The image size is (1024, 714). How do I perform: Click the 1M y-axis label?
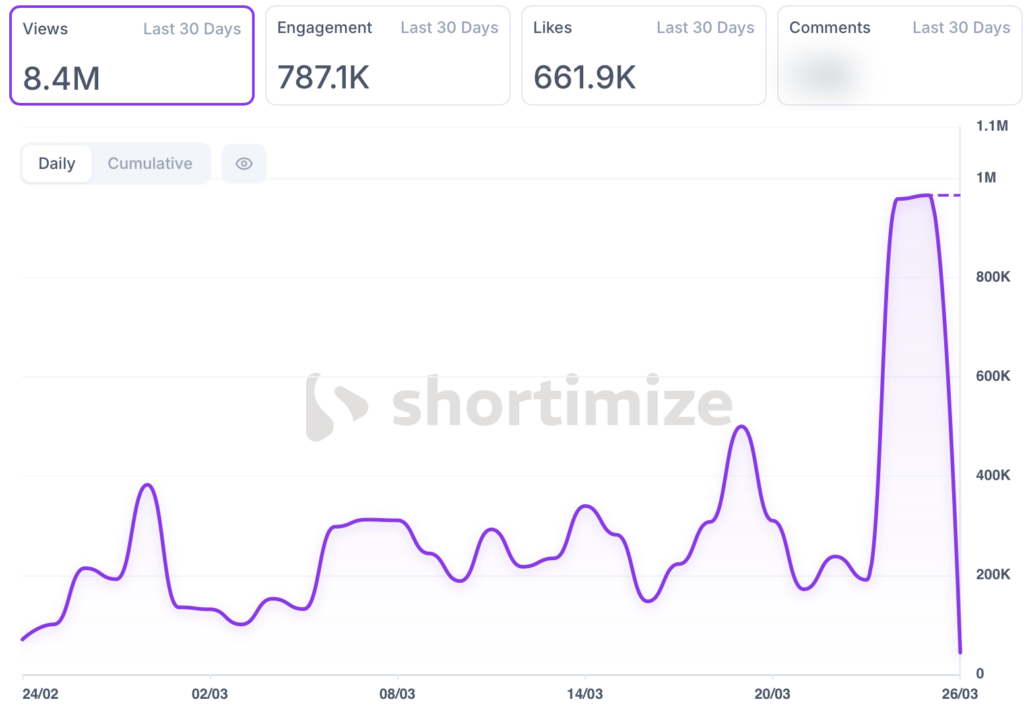click(x=985, y=178)
